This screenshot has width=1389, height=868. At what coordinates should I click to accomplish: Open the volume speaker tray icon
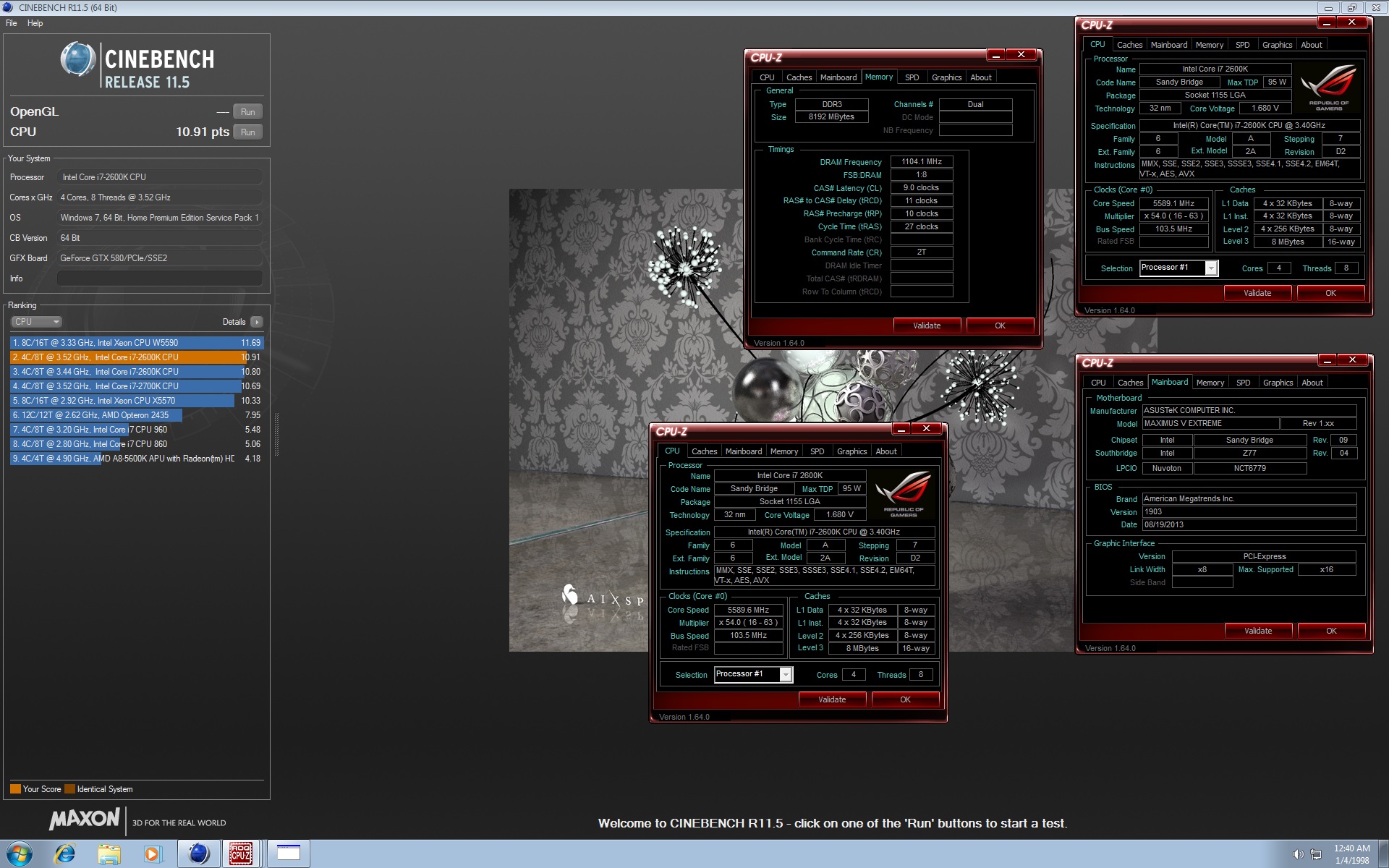[x=1298, y=854]
